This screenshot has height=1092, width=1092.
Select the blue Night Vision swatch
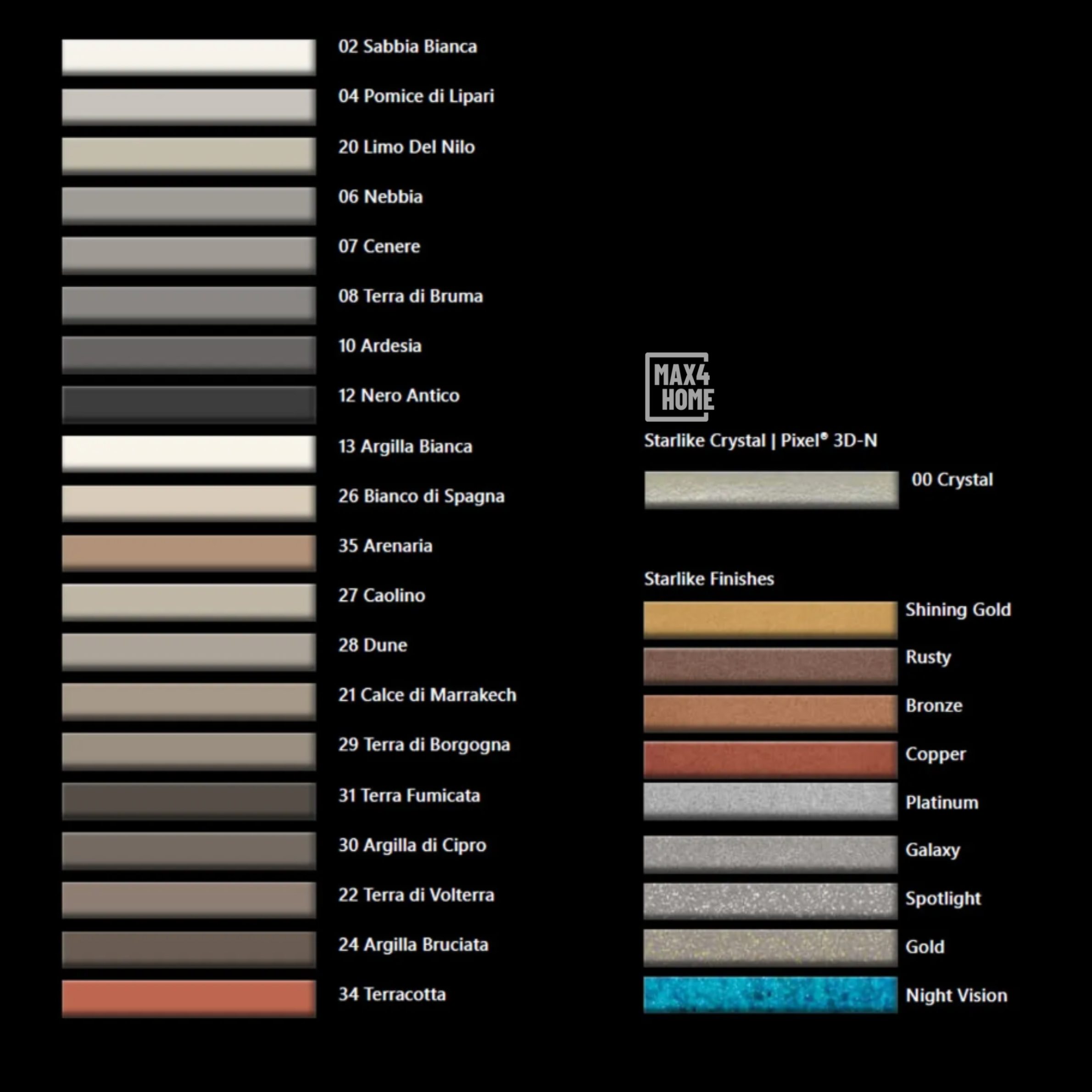(770, 995)
